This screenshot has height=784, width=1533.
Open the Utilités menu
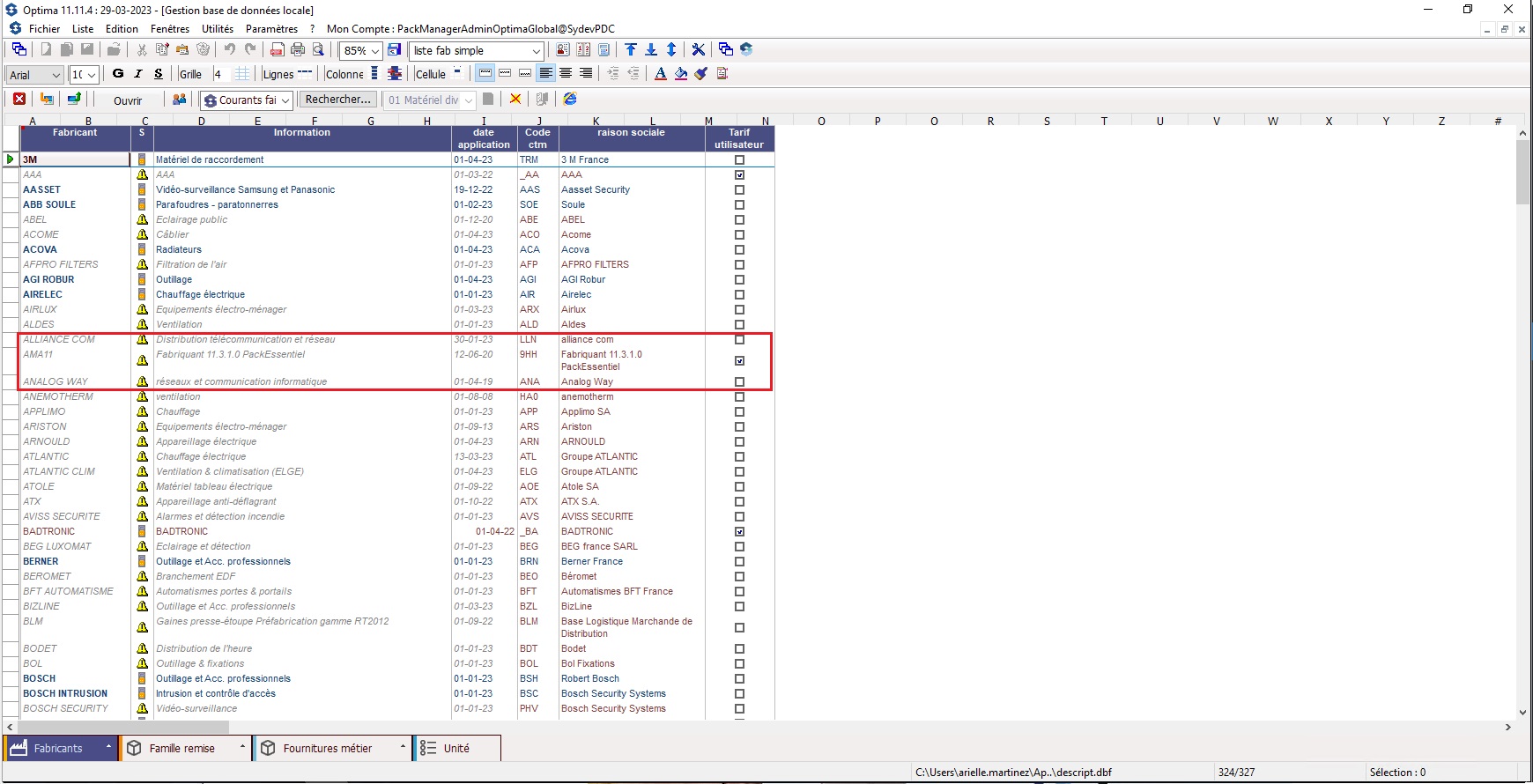218,29
